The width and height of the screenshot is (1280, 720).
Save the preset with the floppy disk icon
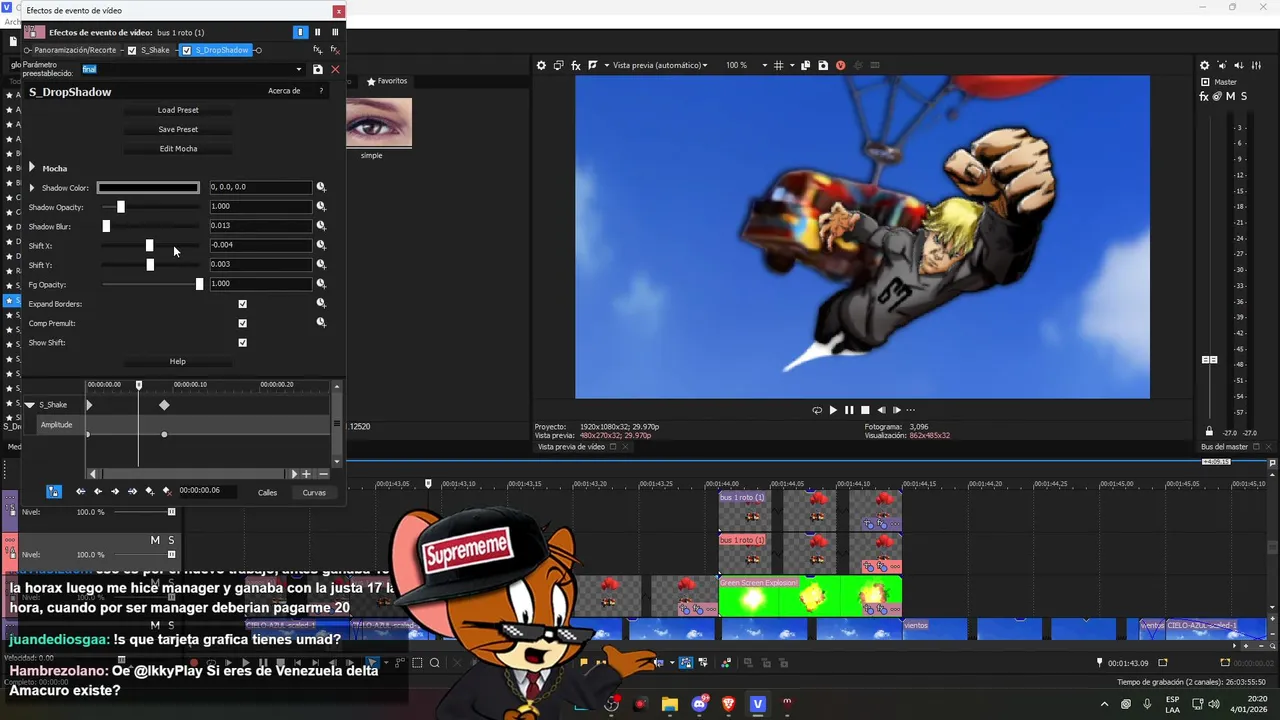point(318,69)
